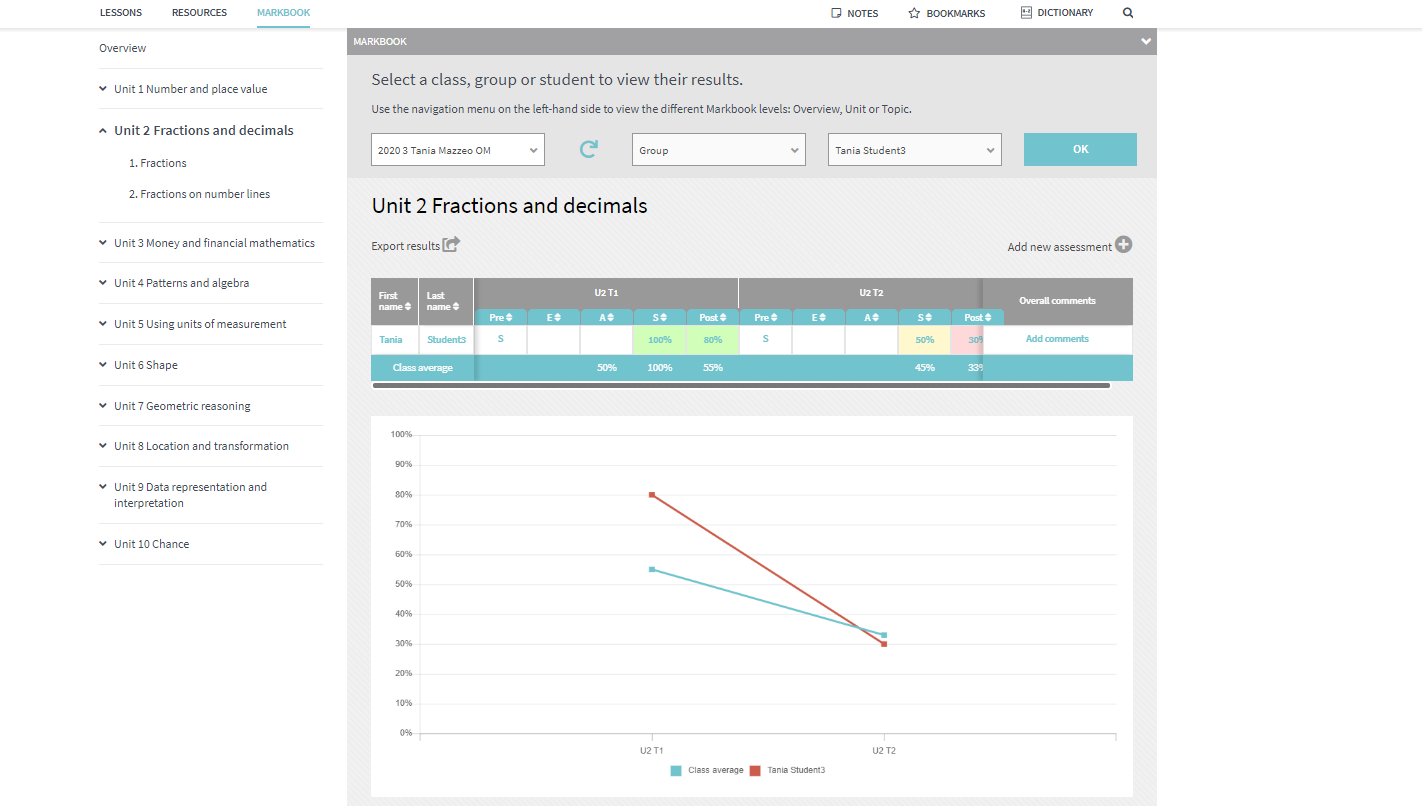
Task: Open the Group dropdown
Action: click(x=718, y=148)
